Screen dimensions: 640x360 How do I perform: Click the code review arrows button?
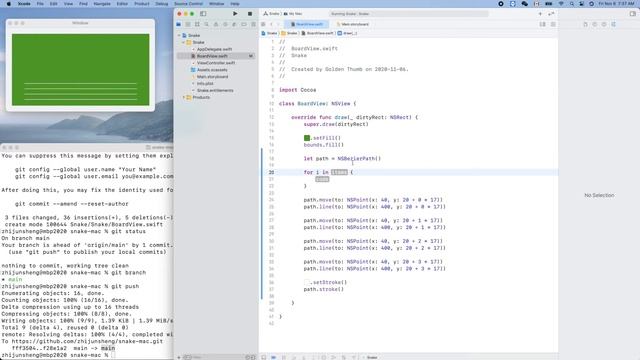[x=551, y=14]
